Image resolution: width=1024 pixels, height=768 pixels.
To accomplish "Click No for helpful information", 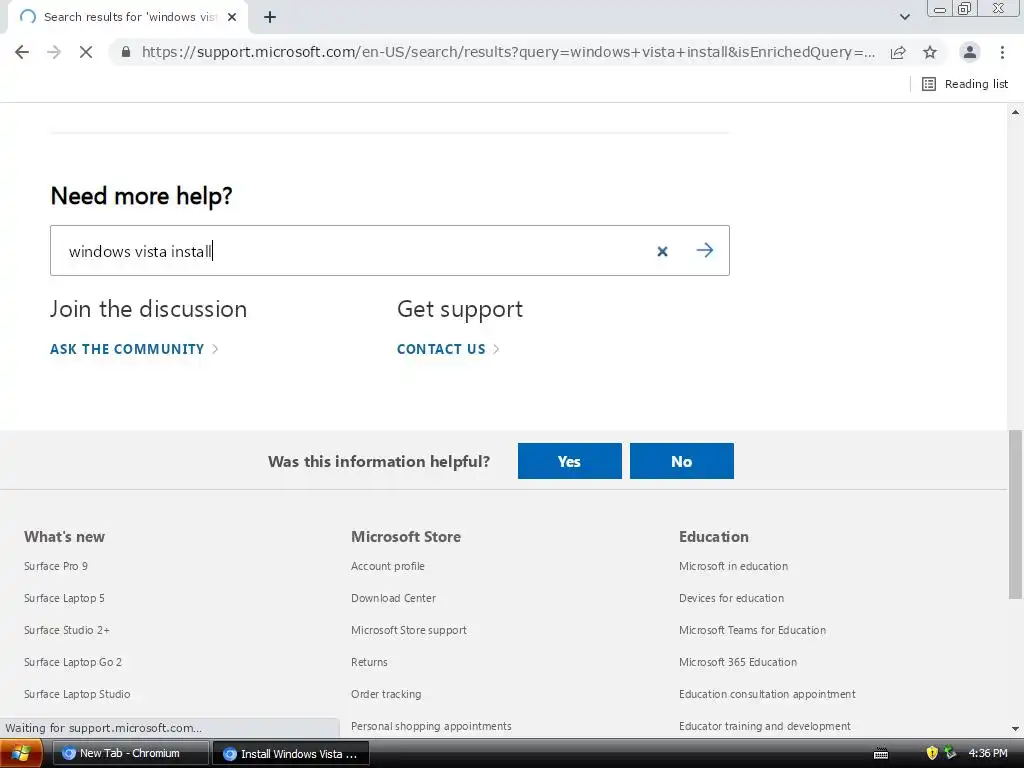I will 682,461.
